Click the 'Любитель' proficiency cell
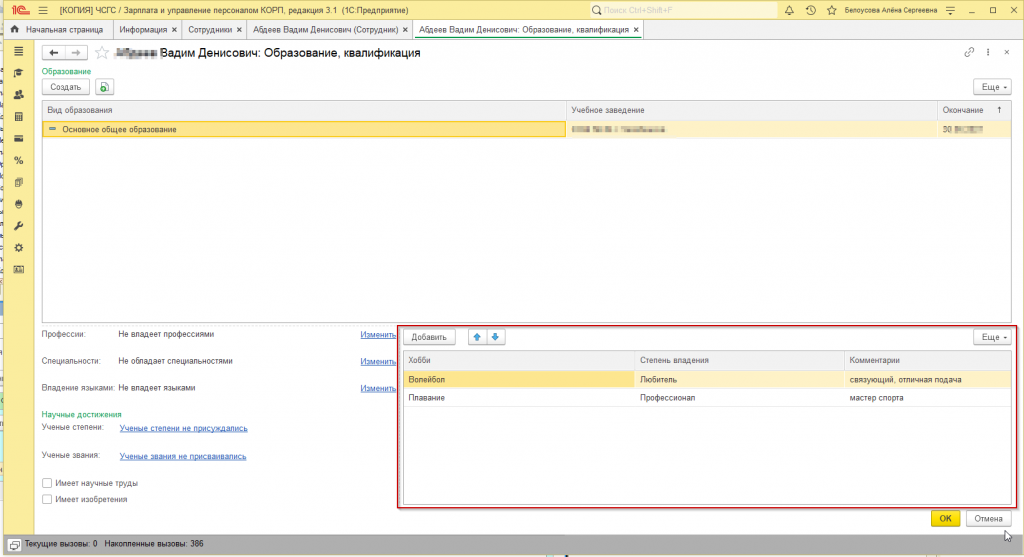1024x557 pixels. (x=739, y=379)
